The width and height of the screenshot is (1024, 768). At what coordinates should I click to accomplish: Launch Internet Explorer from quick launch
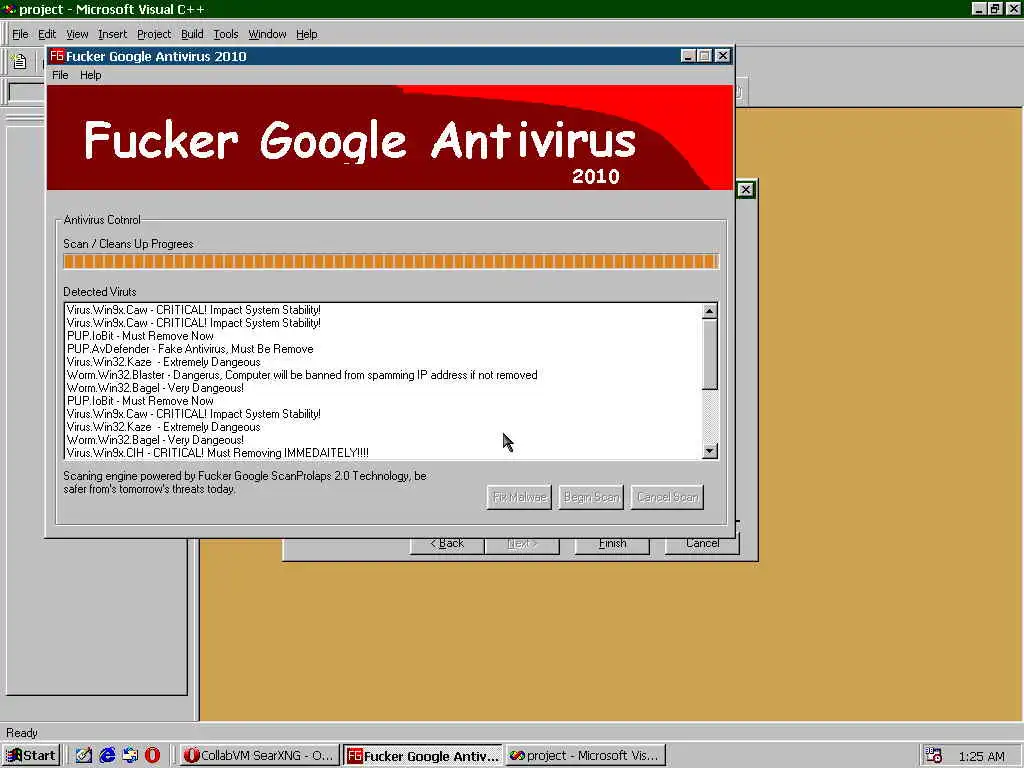(106, 756)
